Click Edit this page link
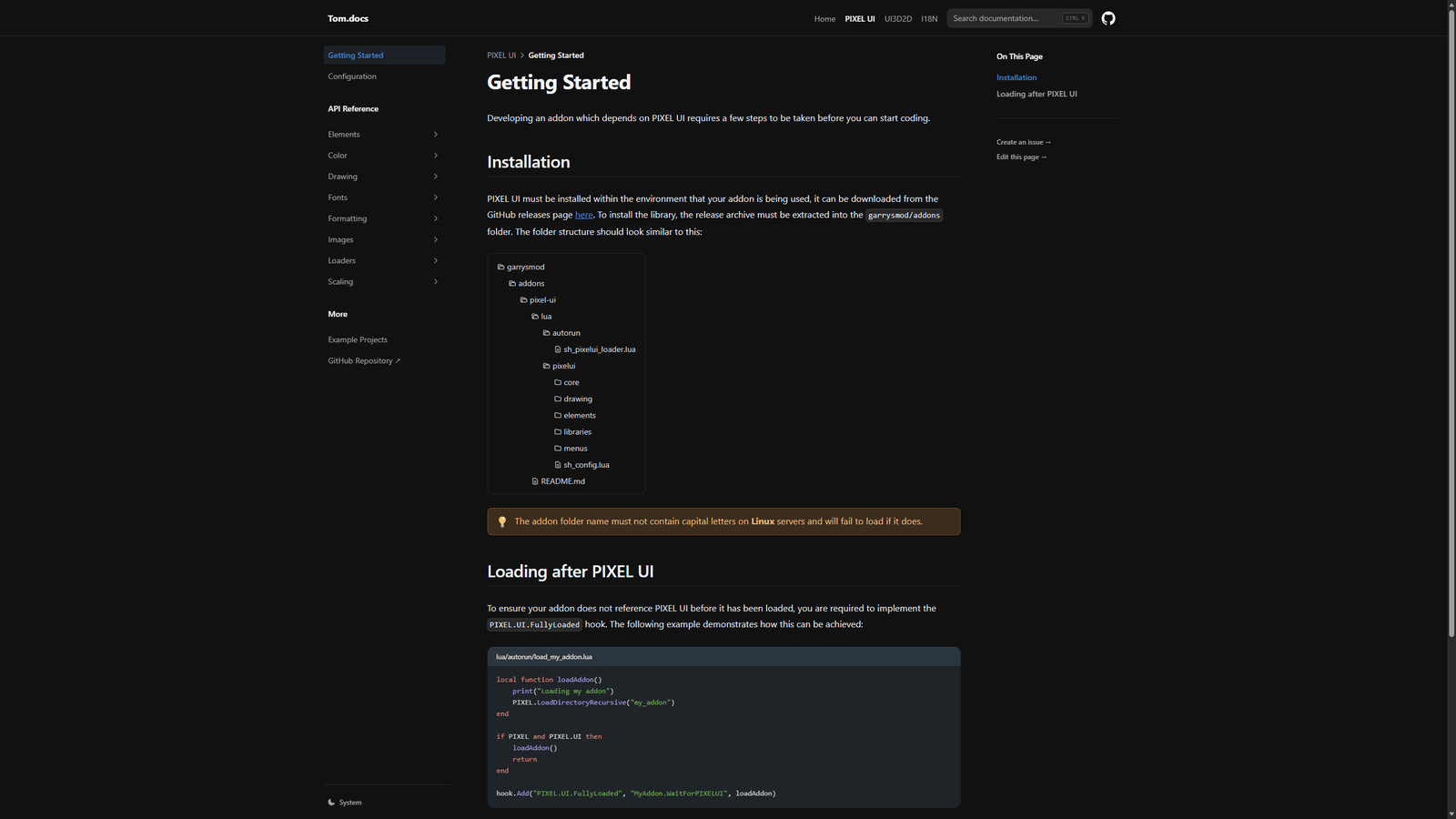Image resolution: width=1456 pixels, height=819 pixels. pos(1021,157)
